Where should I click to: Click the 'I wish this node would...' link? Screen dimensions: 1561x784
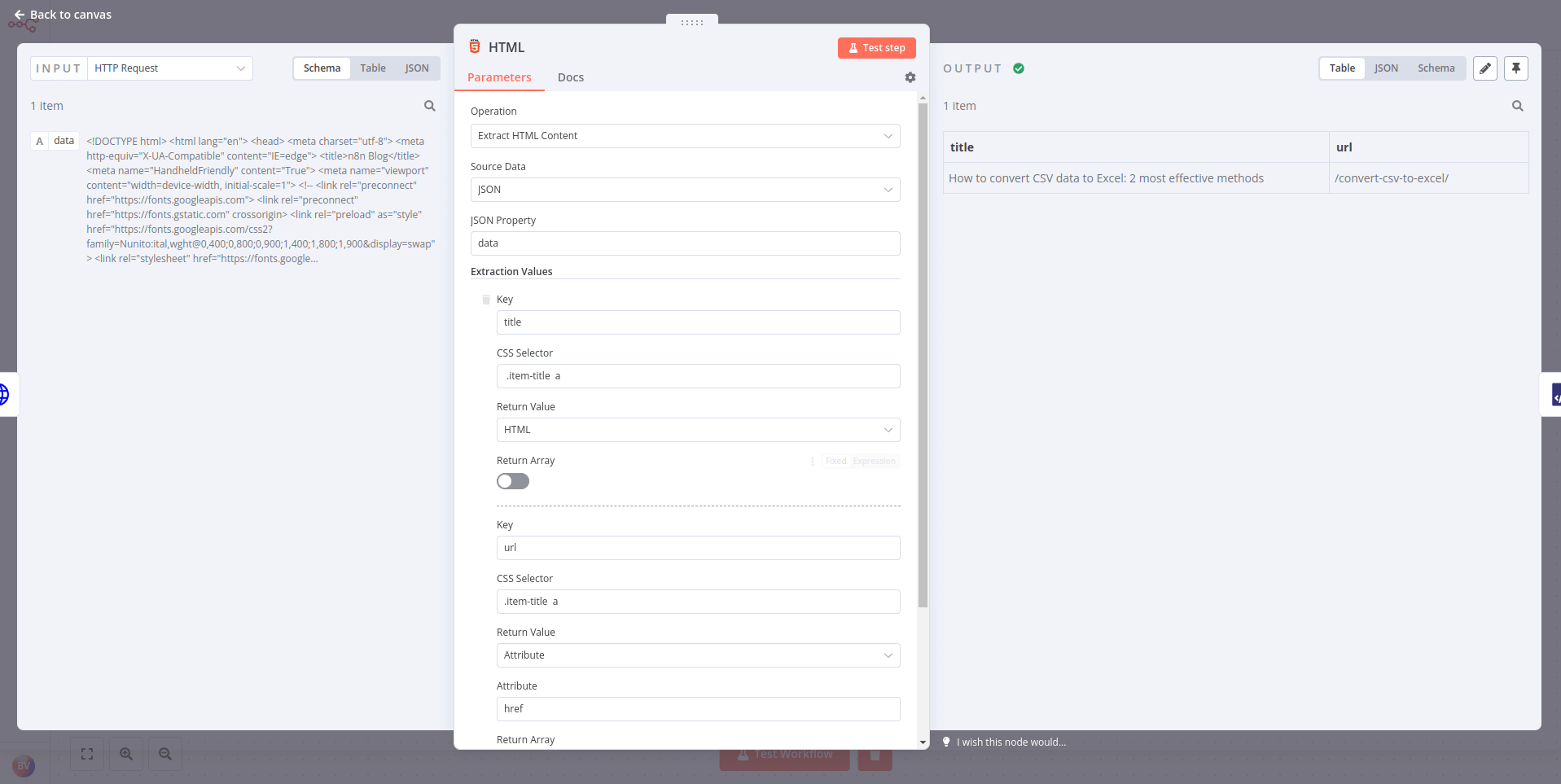point(1011,742)
